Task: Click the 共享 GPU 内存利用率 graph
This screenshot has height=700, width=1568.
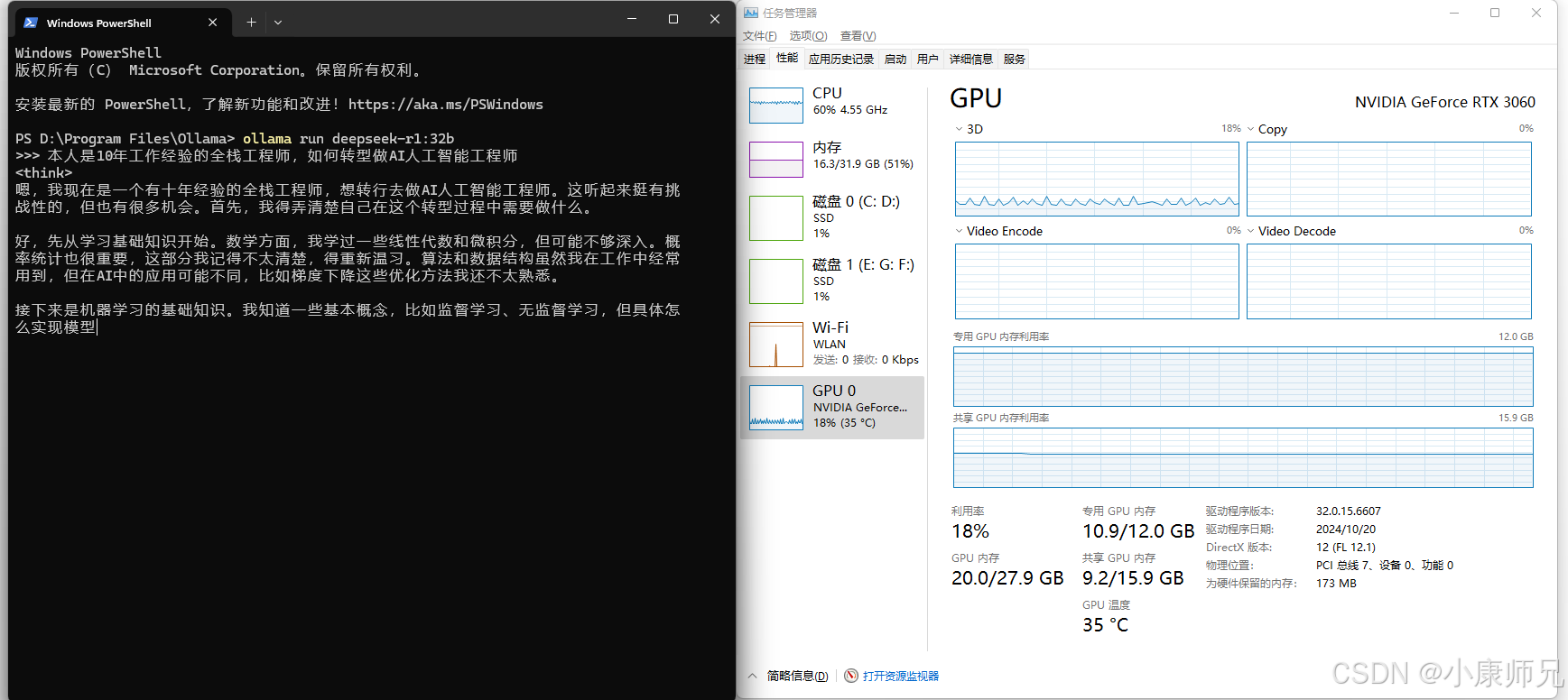Action: [x=1243, y=458]
